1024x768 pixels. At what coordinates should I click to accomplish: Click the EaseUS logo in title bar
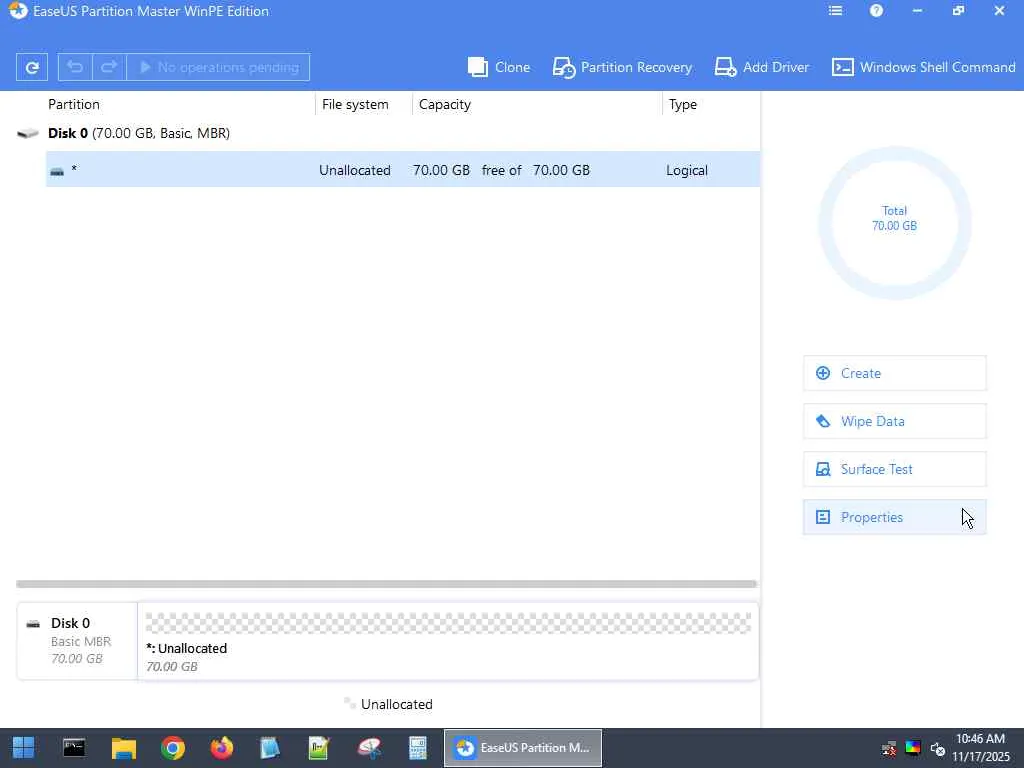point(18,10)
